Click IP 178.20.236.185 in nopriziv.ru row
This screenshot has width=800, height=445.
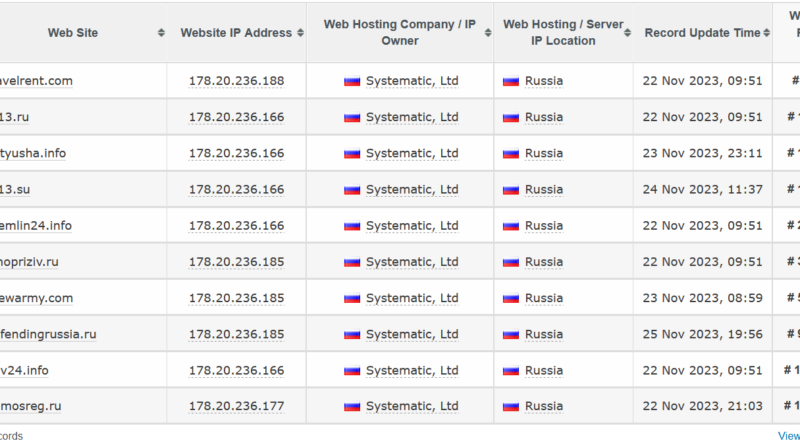(236, 262)
